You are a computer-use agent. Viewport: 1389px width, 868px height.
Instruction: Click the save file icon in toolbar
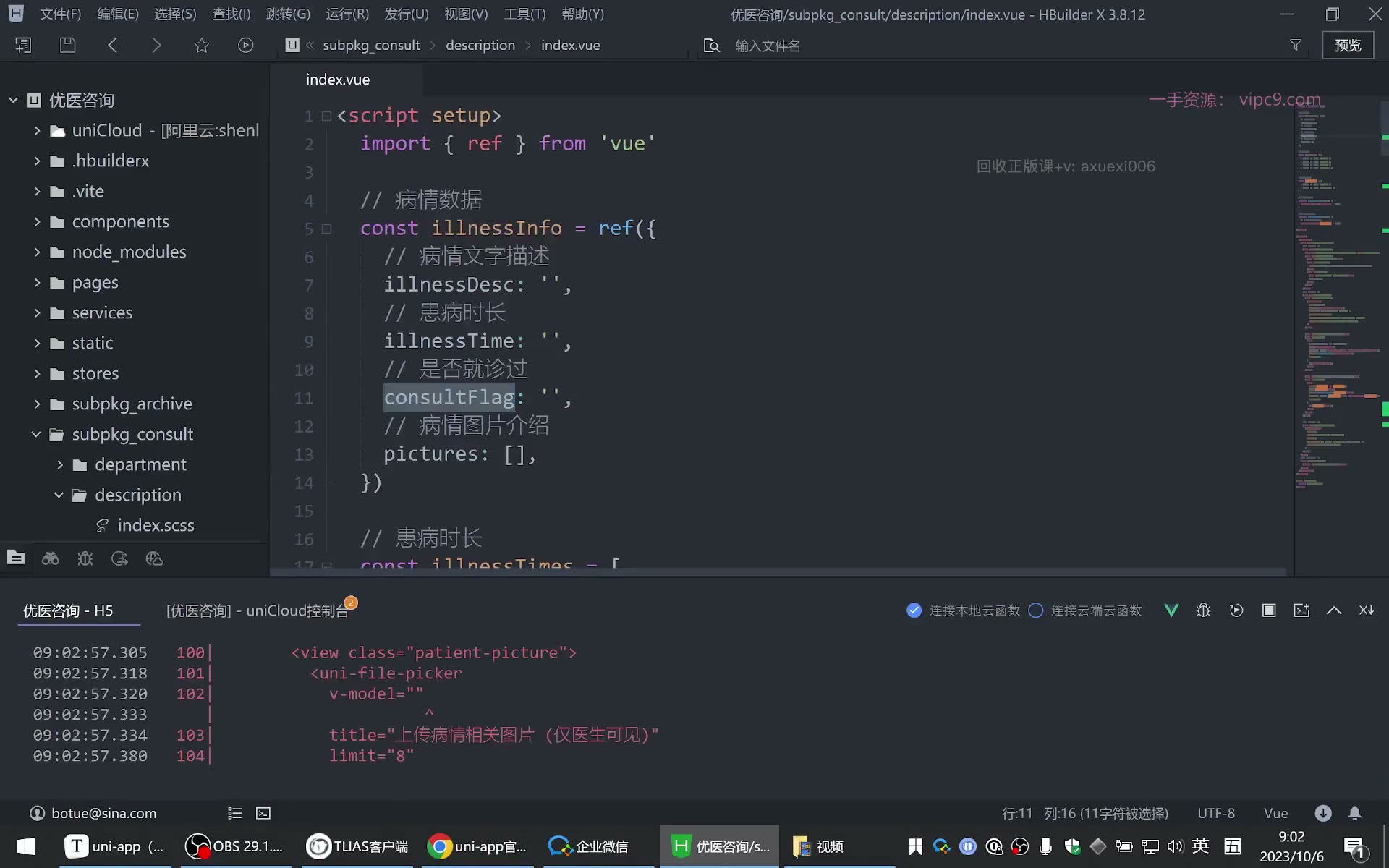pyautogui.click(x=67, y=45)
